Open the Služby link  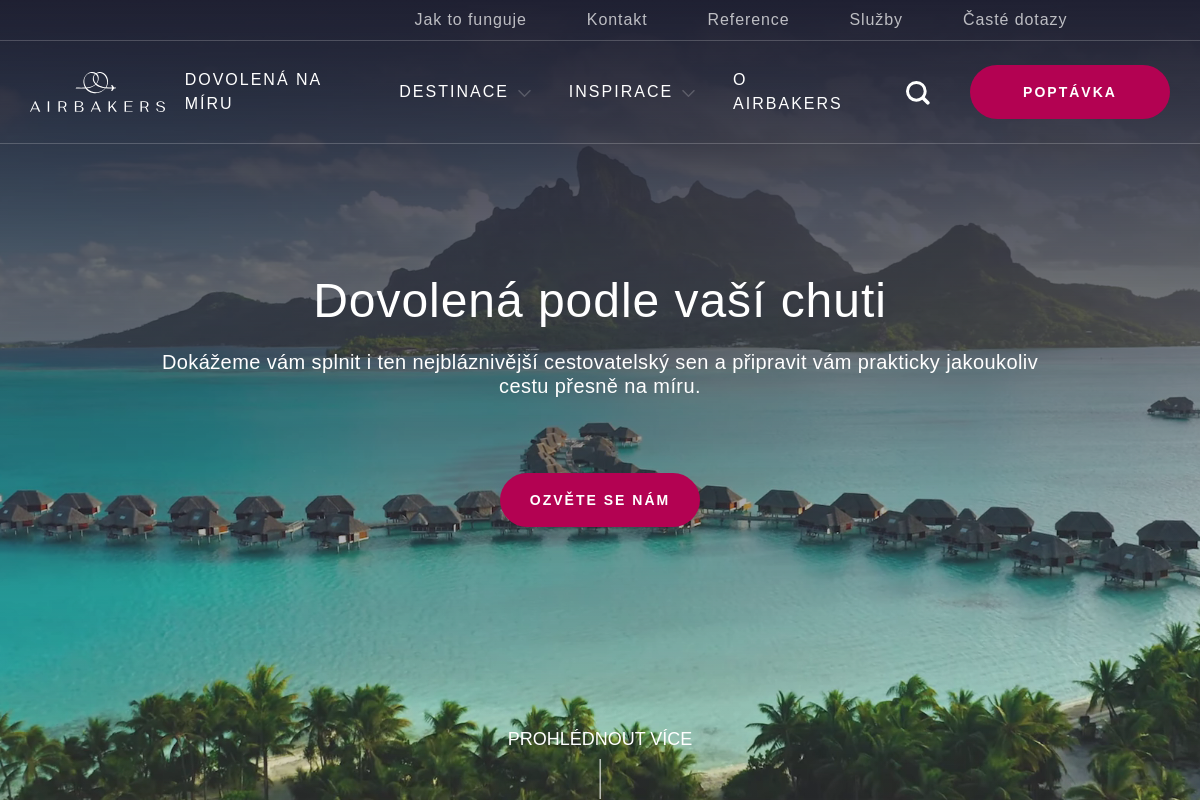876,20
